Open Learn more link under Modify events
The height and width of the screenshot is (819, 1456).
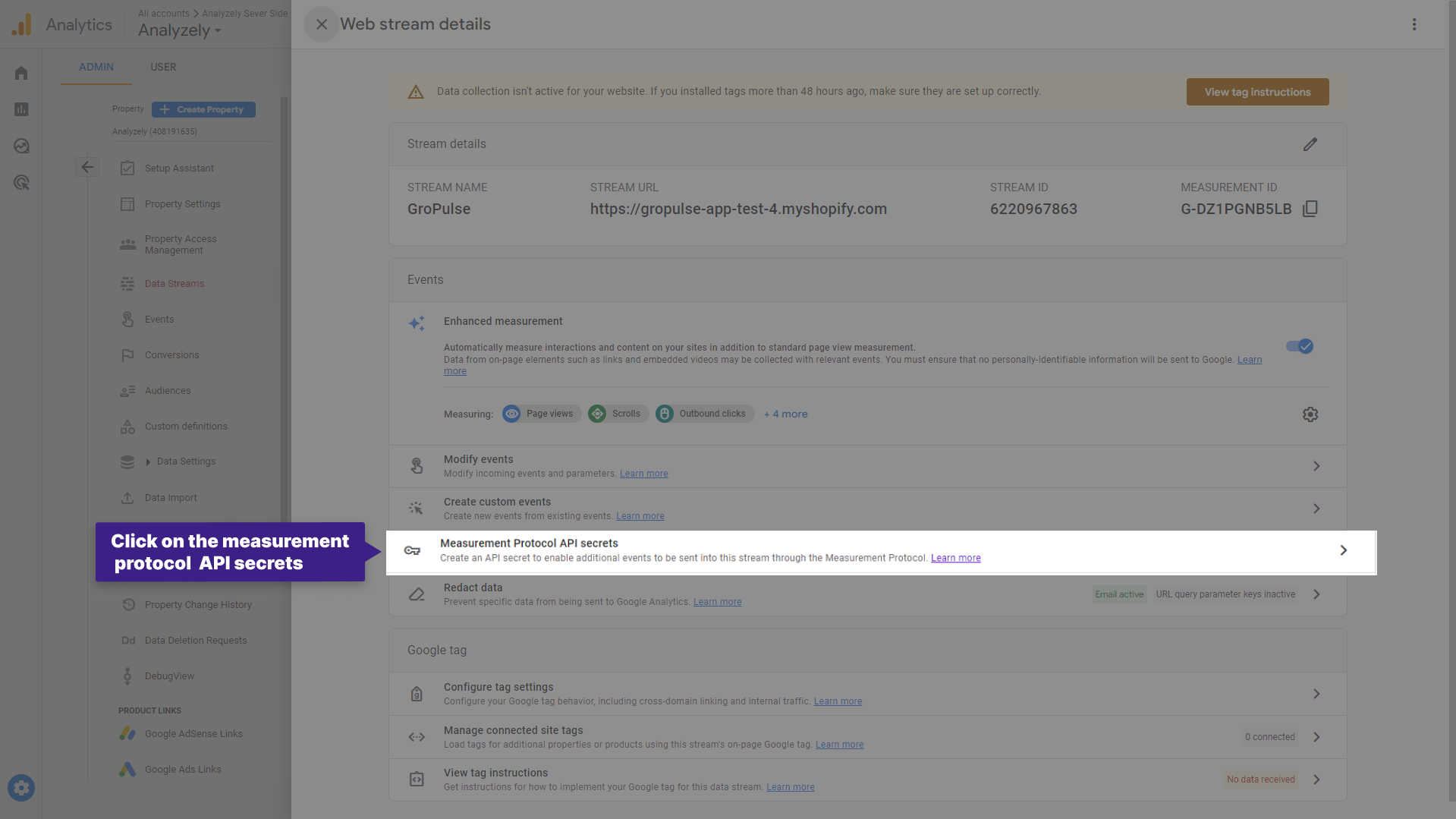(643, 474)
